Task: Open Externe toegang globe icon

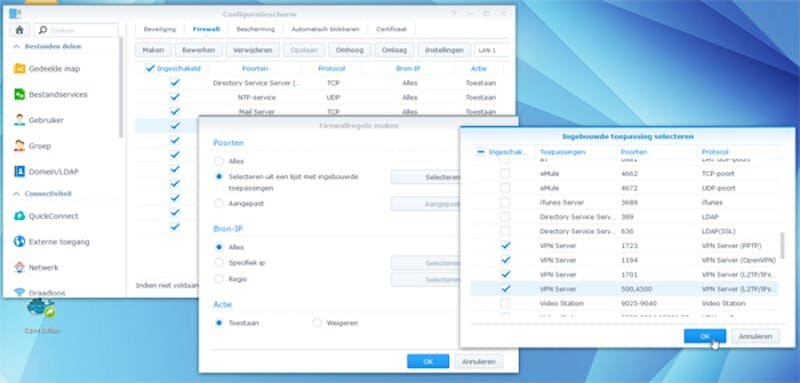Action: click(19, 241)
